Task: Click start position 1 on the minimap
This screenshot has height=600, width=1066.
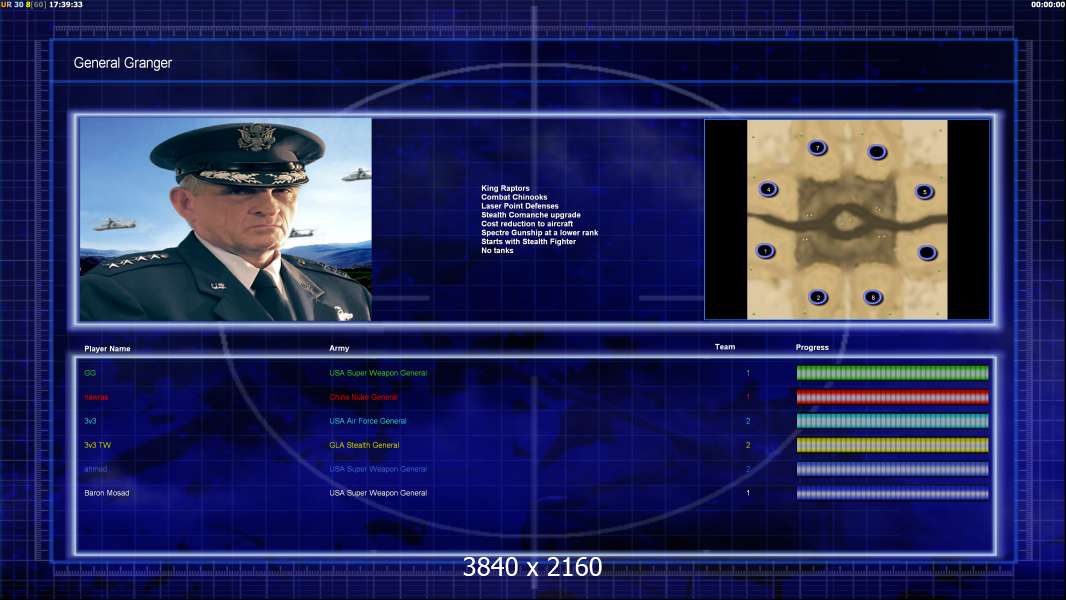Action: (x=765, y=251)
